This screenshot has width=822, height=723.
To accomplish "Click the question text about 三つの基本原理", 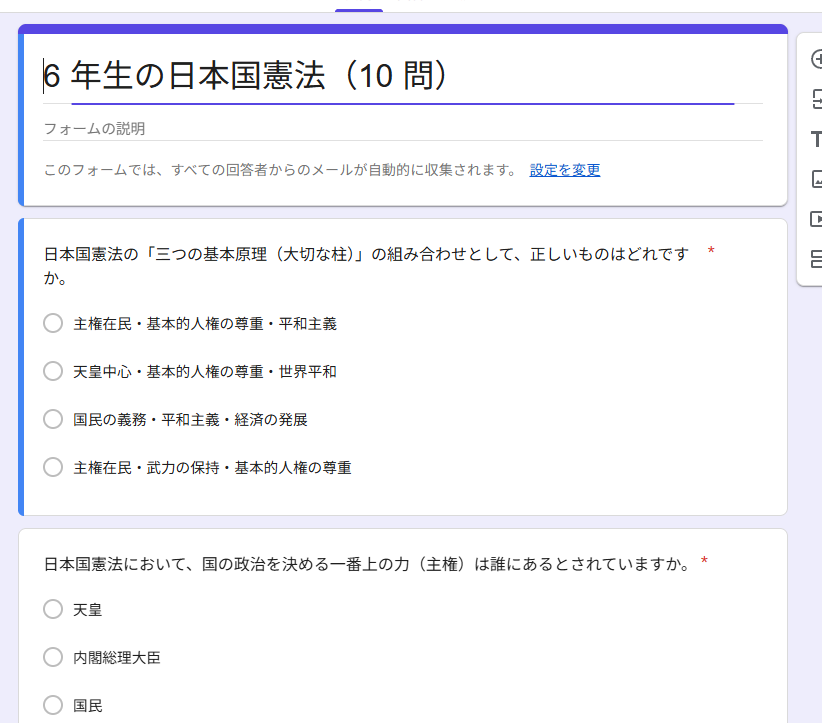I will pos(366,266).
